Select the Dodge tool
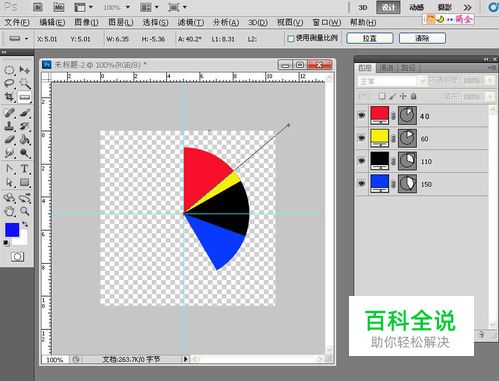Viewport: 499px width, 381px height. [24, 153]
